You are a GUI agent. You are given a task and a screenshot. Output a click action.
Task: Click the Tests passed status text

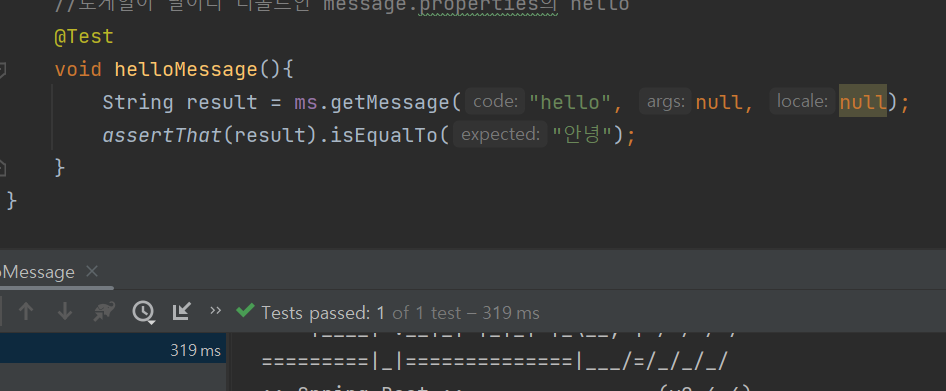(400, 313)
